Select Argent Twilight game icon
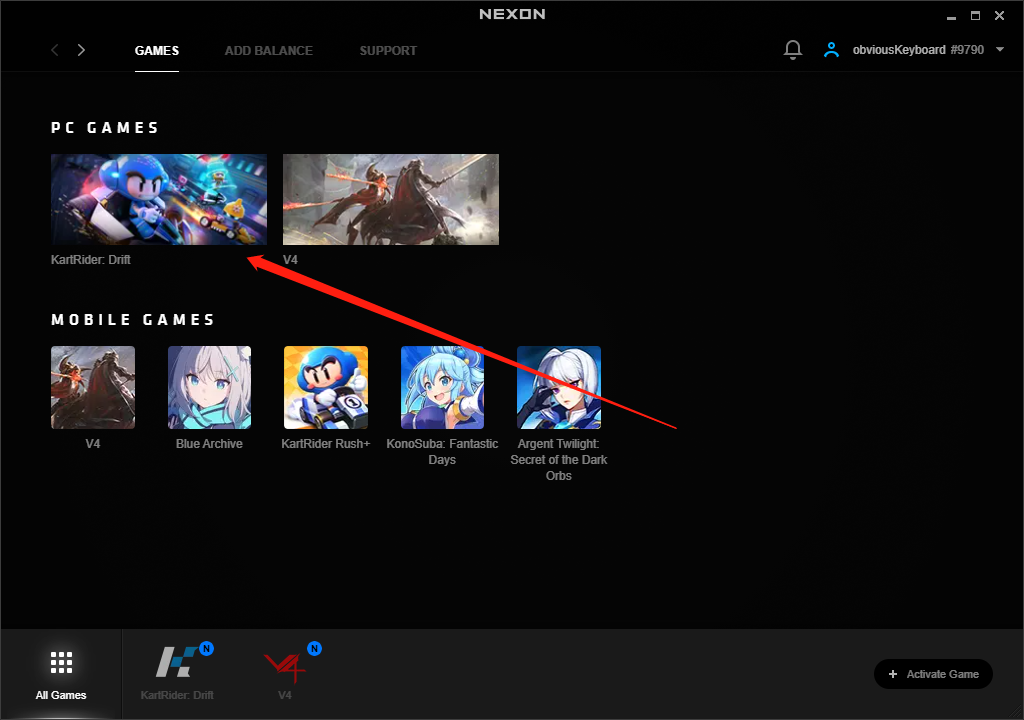Image resolution: width=1024 pixels, height=720 pixels. pos(558,387)
